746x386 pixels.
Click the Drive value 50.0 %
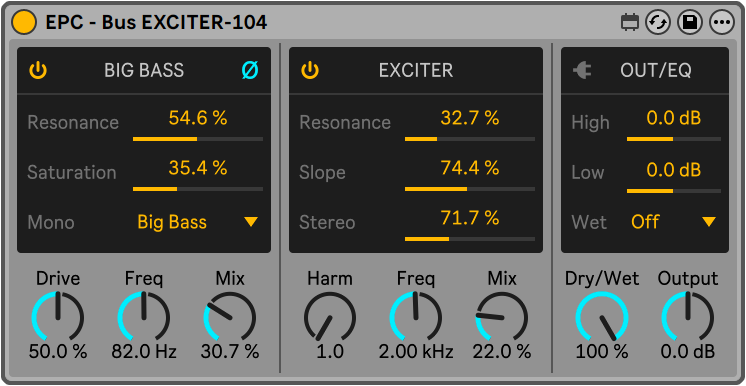point(58,352)
